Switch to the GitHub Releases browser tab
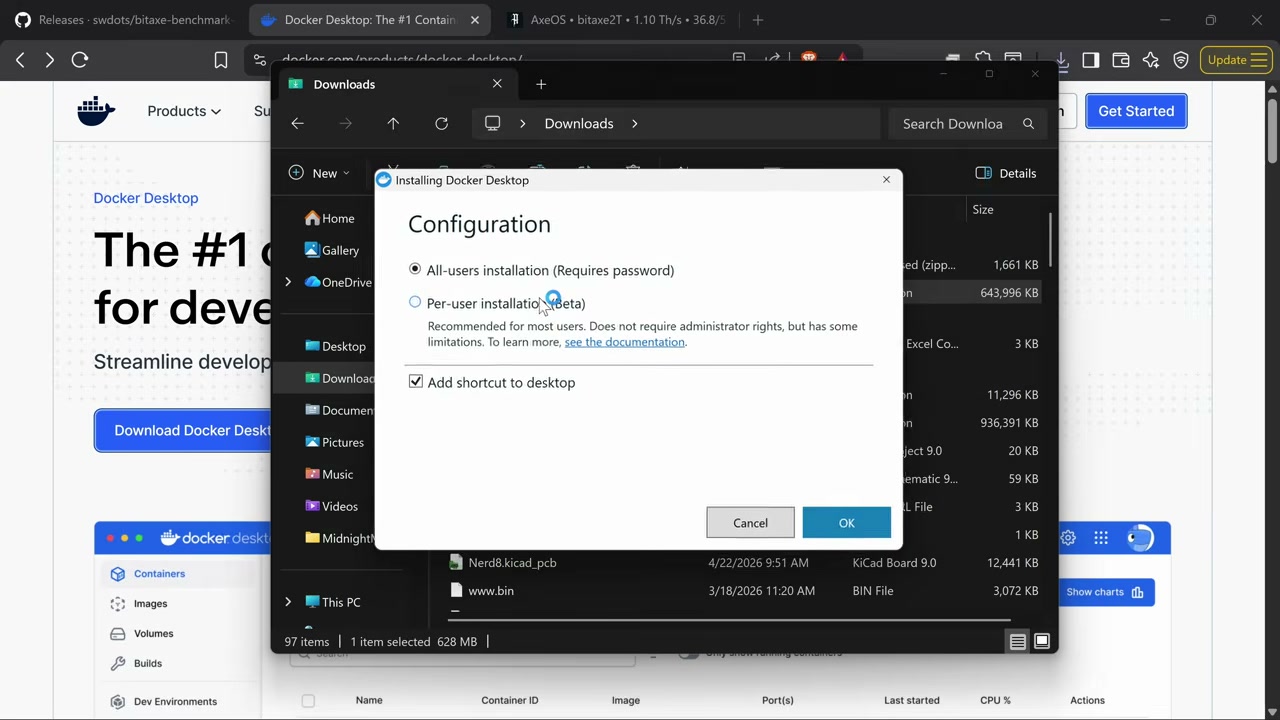The height and width of the screenshot is (720, 1280). click(x=122, y=20)
